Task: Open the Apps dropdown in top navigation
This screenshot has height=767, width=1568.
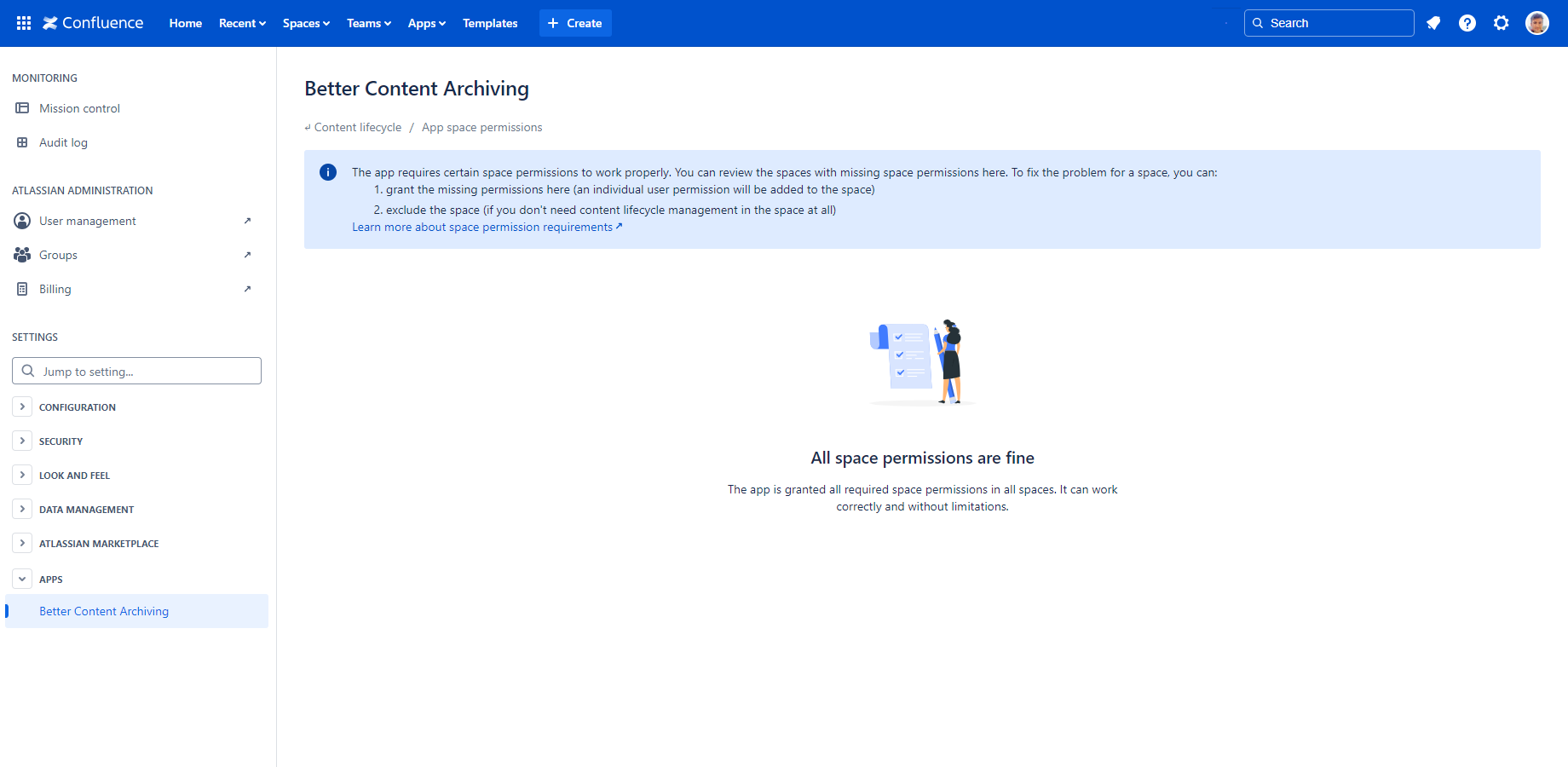Action: [427, 23]
